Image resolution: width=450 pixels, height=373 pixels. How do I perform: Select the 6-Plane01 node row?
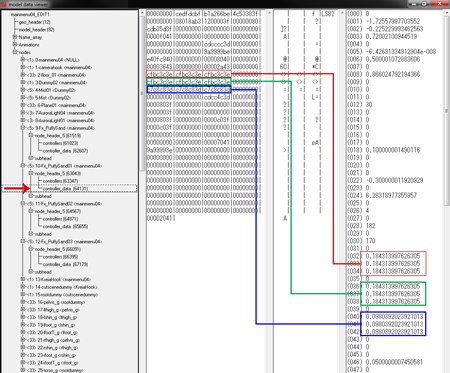pyautogui.click(x=56, y=105)
